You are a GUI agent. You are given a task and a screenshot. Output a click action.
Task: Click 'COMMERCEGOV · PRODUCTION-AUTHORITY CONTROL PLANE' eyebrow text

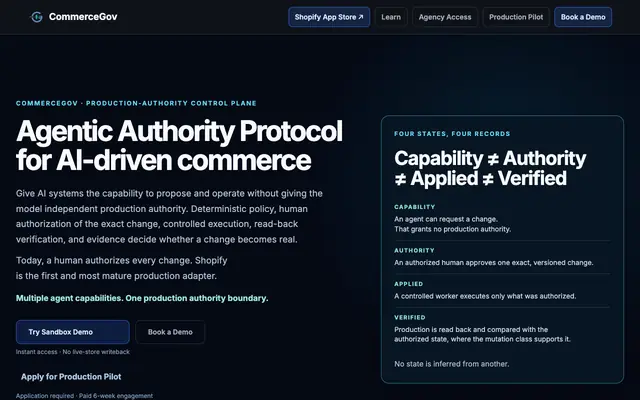(136, 103)
